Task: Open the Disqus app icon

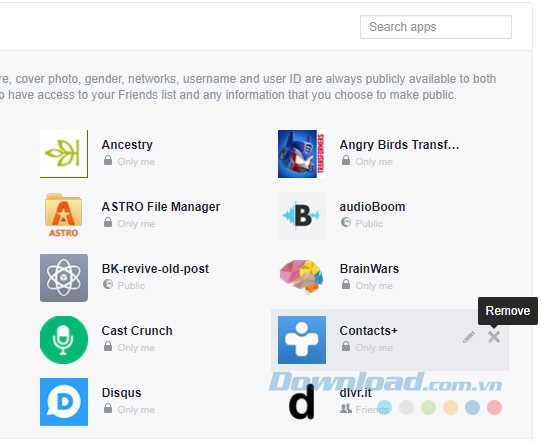Action: [64, 402]
